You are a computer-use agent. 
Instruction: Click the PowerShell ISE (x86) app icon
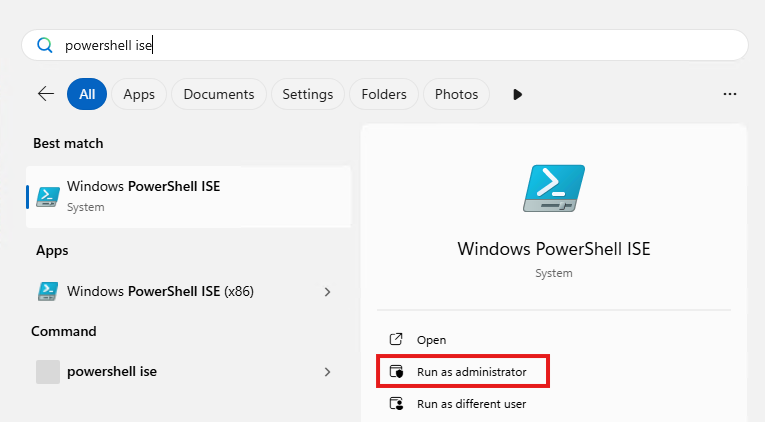(x=48, y=291)
